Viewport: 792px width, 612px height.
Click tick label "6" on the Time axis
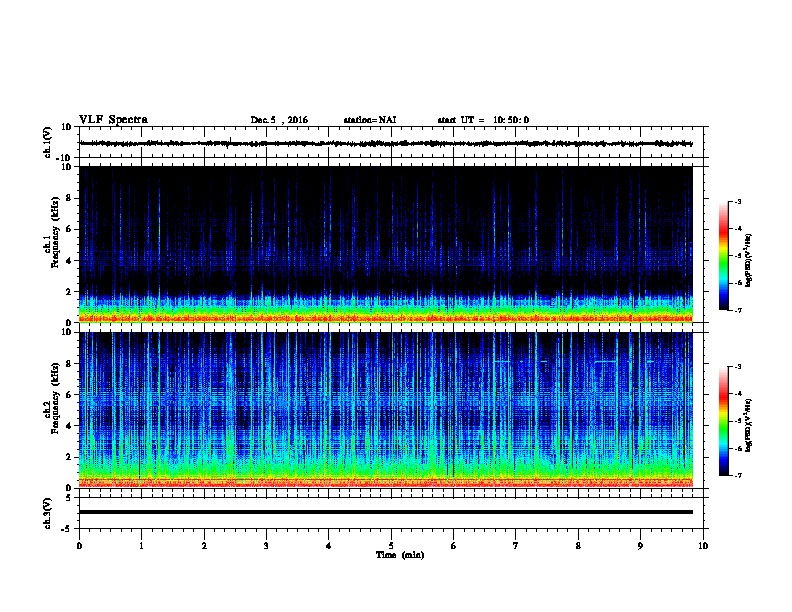pos(454,546)
